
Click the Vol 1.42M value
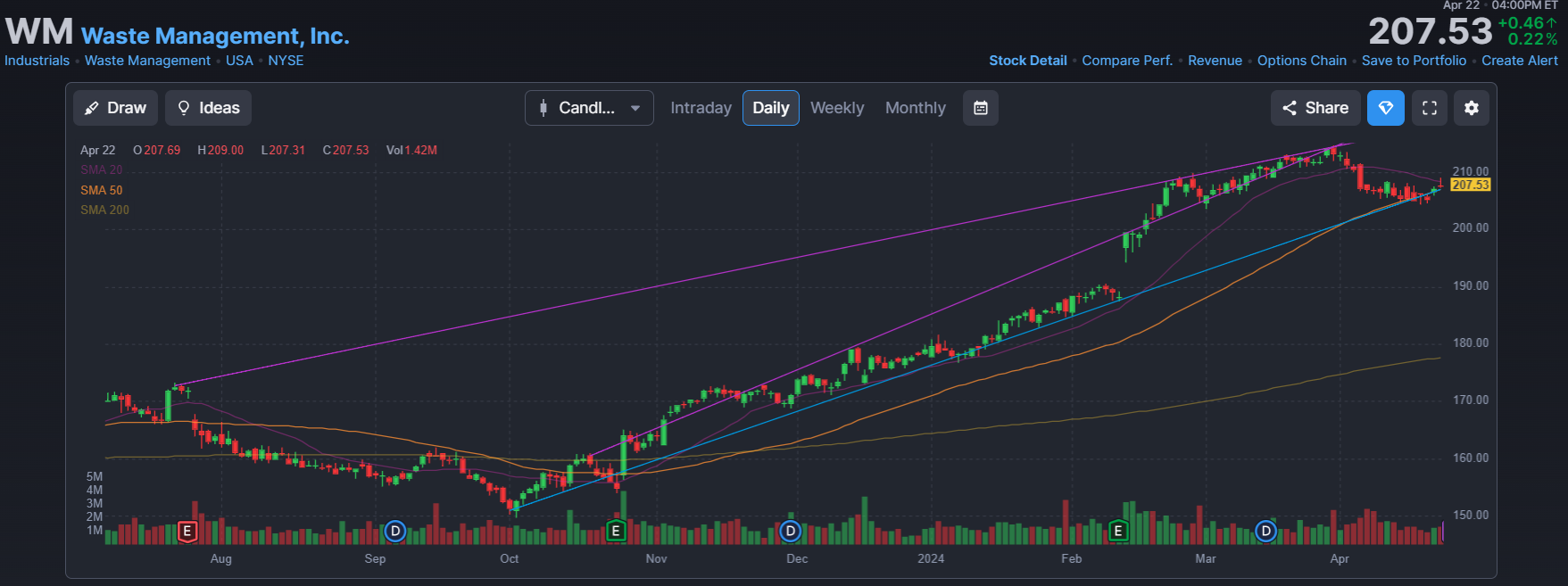(411, 150)
